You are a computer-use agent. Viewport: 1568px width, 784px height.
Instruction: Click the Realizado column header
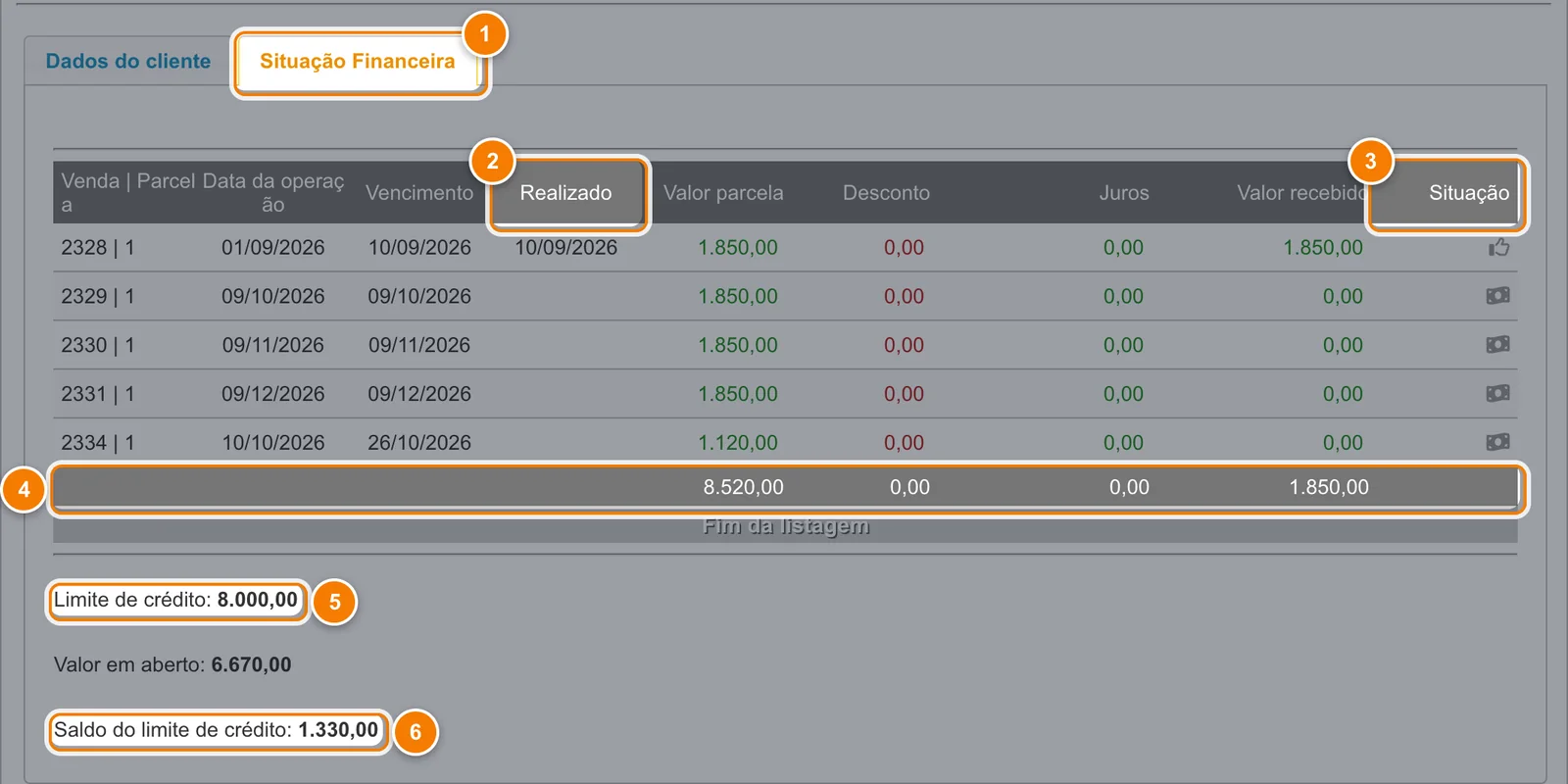point(566,193)
